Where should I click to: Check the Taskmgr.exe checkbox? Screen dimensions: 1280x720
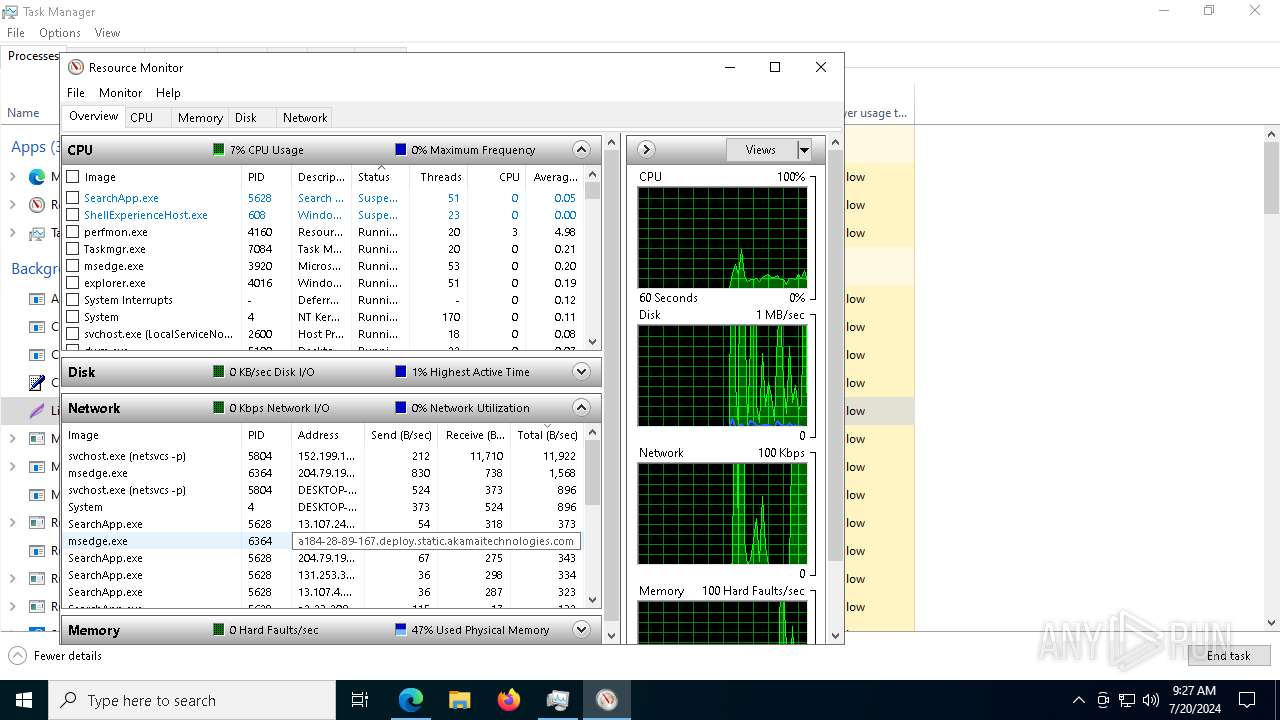click(x=72, y=249)
